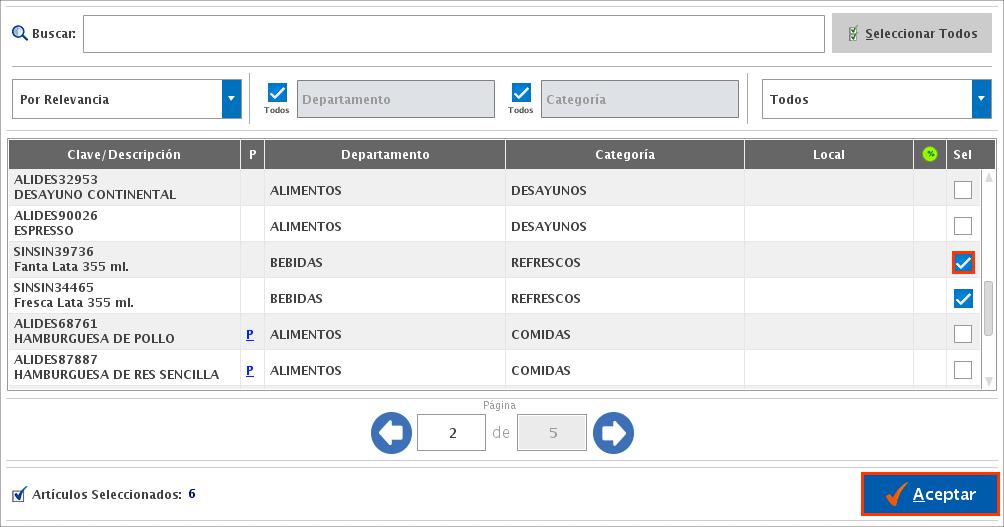This screenshot has height=527, width=1004.
Task: Click the current page number field
Action: [x=451, y=433]
